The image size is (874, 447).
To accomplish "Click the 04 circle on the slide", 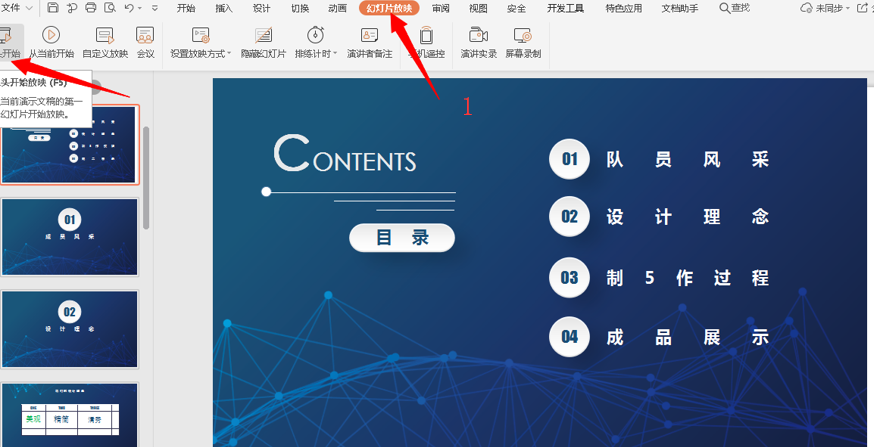I will tap(569, 337).
